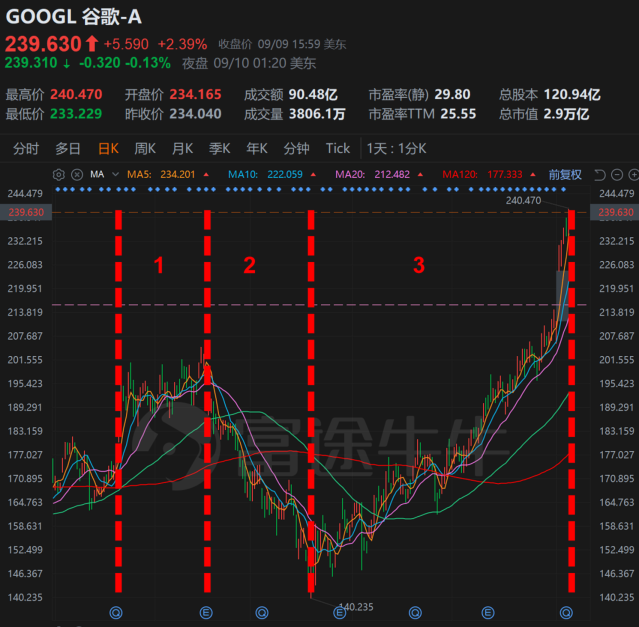Click the red 239.630 closing price
Viewport: 639px width, 627px height.
pyautogui.click(x=44, y=44)
